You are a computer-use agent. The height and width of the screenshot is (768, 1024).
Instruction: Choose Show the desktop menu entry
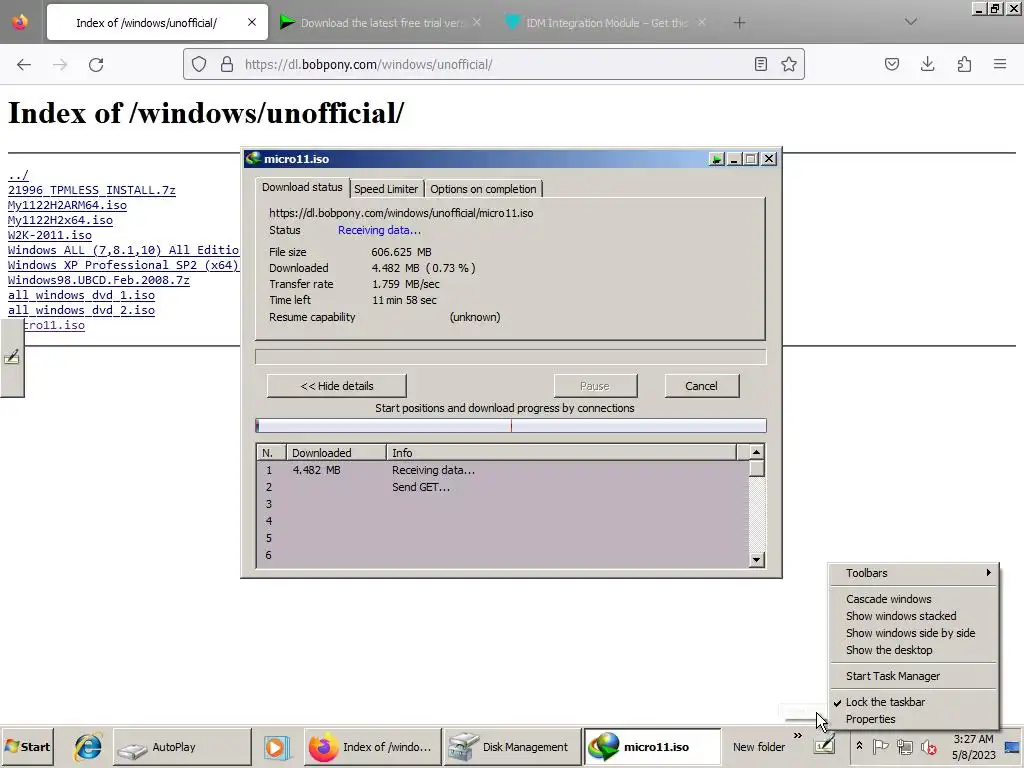tap(889, 650)
